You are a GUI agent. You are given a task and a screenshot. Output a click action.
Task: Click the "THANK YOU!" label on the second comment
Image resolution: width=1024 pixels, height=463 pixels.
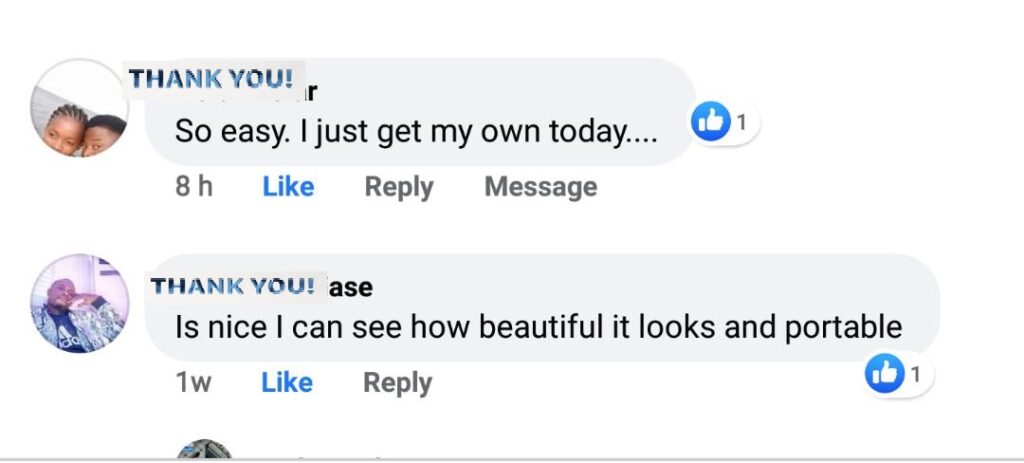233,287
